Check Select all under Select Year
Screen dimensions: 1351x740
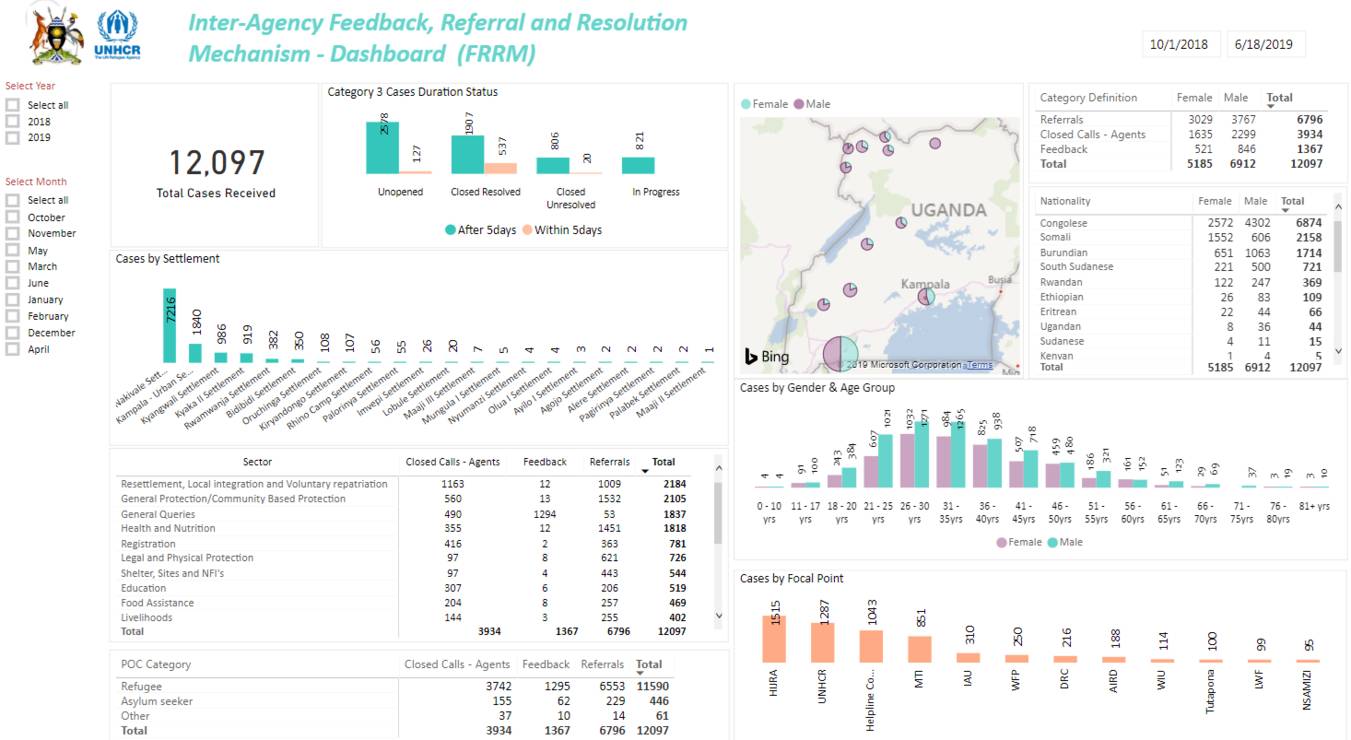[x=12, y=105]
